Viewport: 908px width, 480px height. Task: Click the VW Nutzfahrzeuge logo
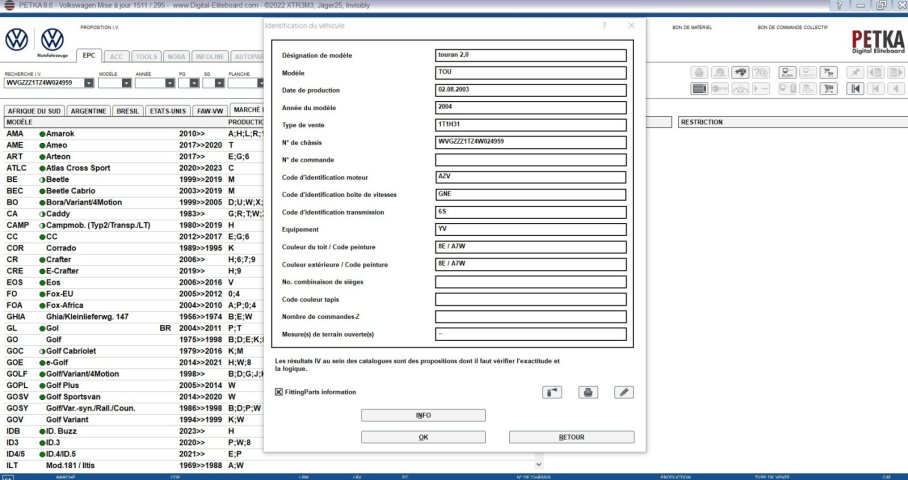click(x=52, y=42)
